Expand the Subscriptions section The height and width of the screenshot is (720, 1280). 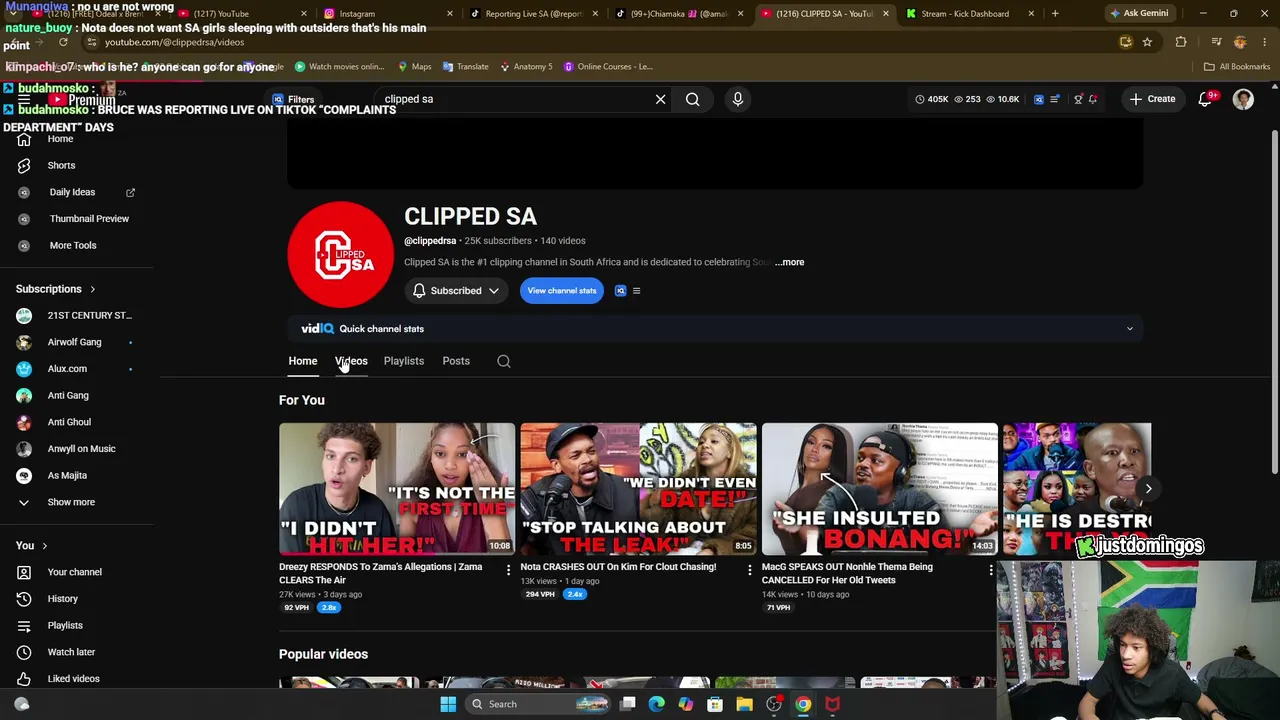point(55,289)
